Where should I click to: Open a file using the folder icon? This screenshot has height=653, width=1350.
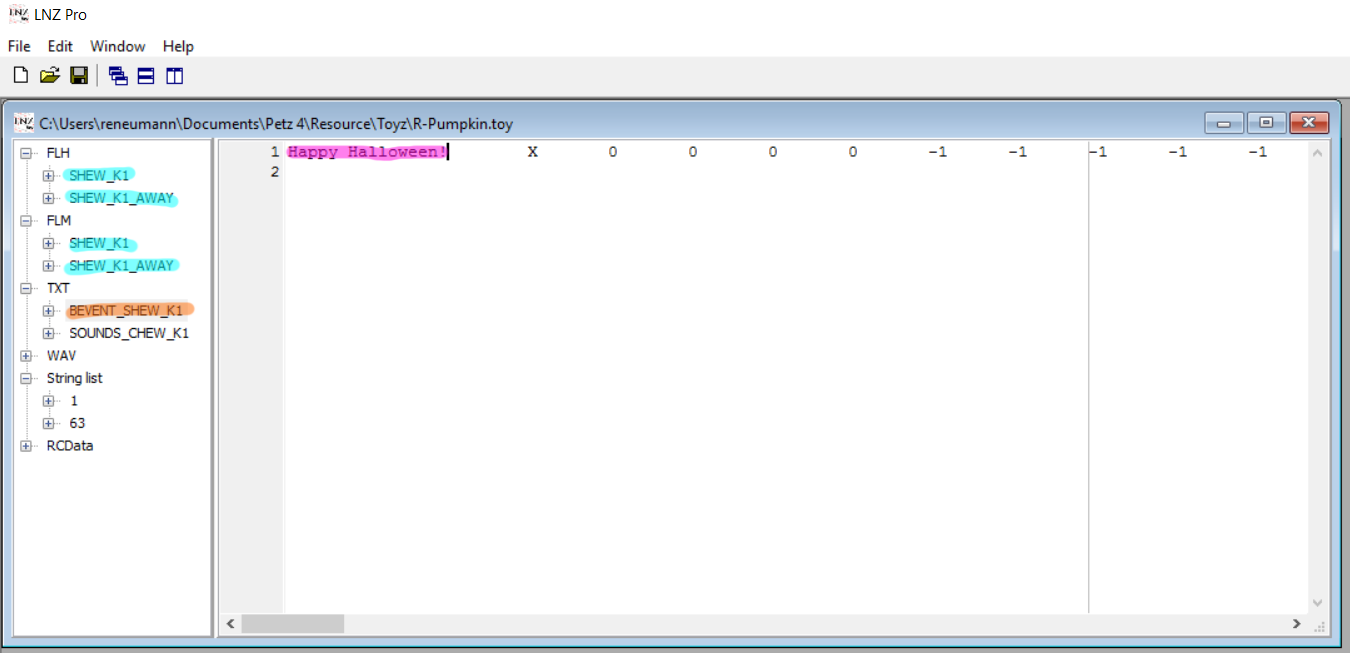tap(50, 75)
